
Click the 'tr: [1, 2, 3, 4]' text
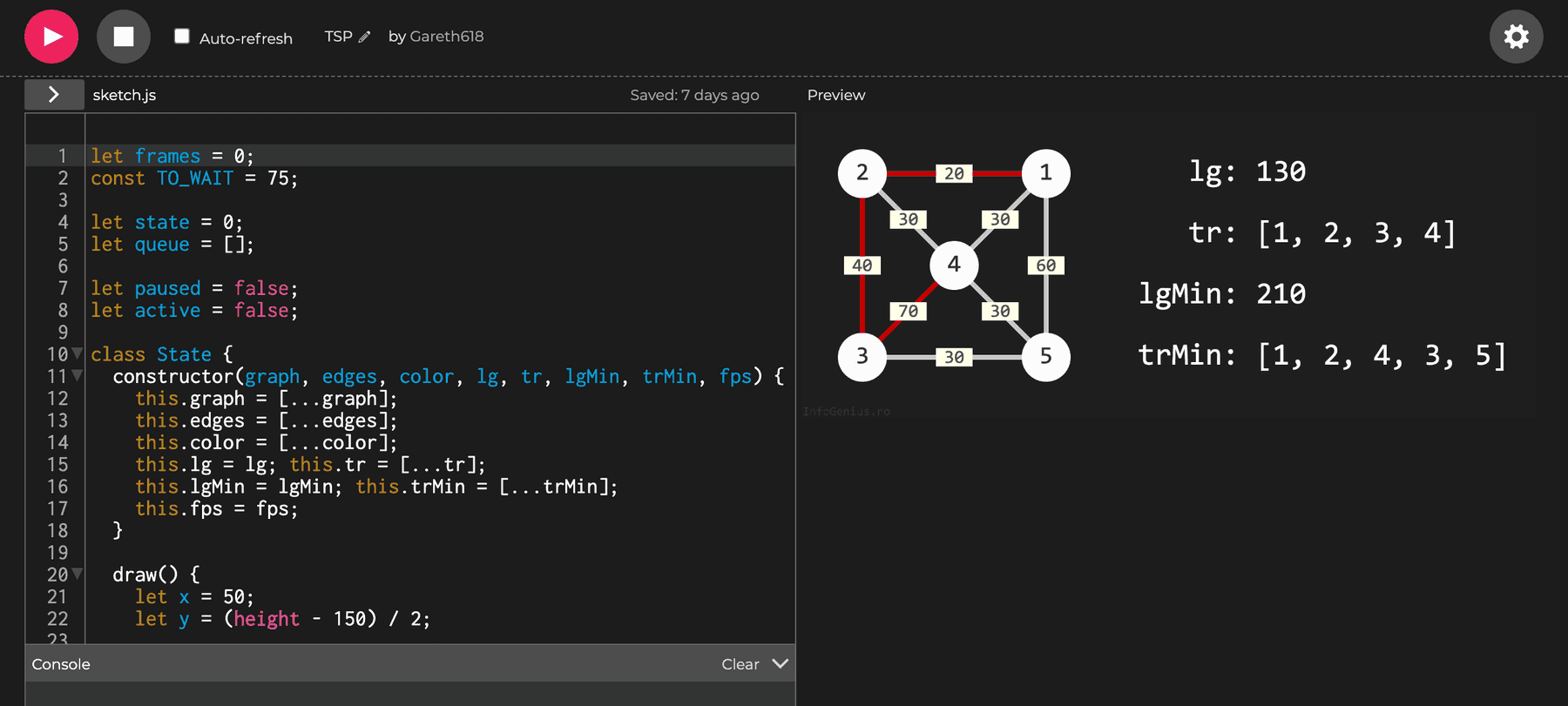[x=1321, y=233]
